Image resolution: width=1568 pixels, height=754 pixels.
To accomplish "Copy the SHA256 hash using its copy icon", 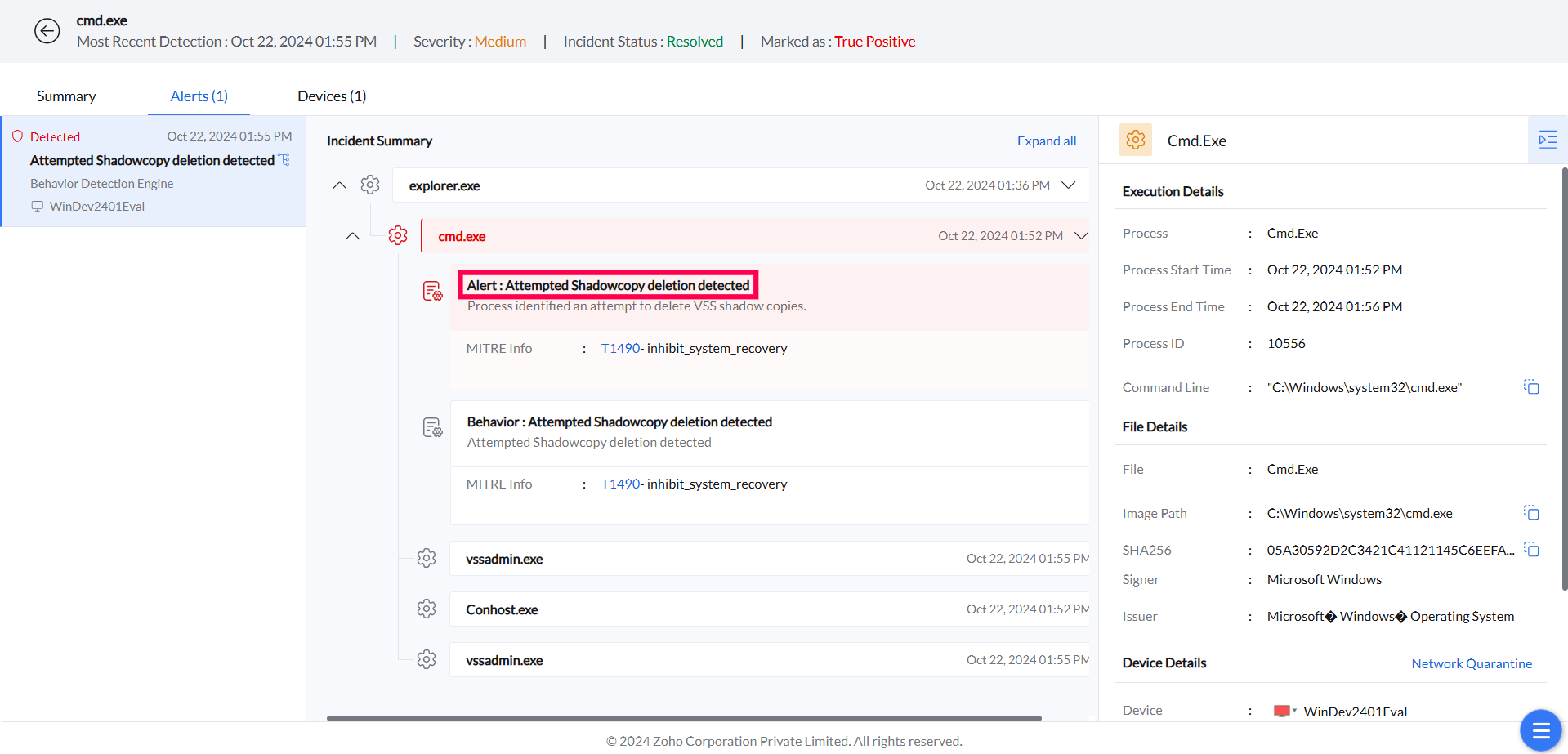I will pos(1531,549).
